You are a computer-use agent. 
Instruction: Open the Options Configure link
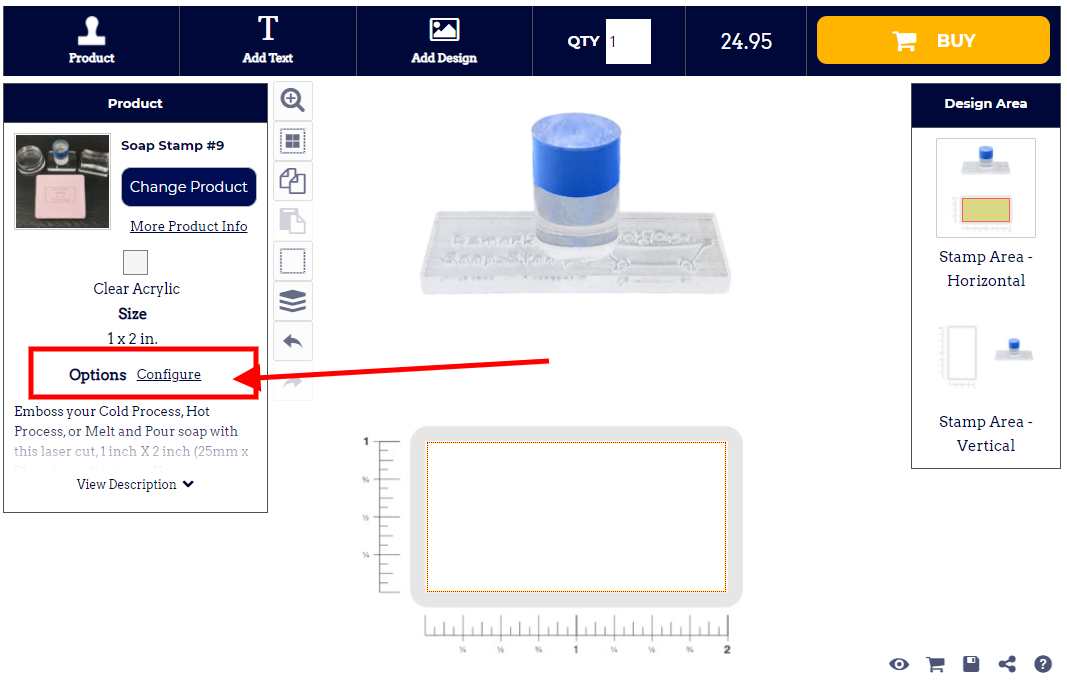tap(169, 374)
